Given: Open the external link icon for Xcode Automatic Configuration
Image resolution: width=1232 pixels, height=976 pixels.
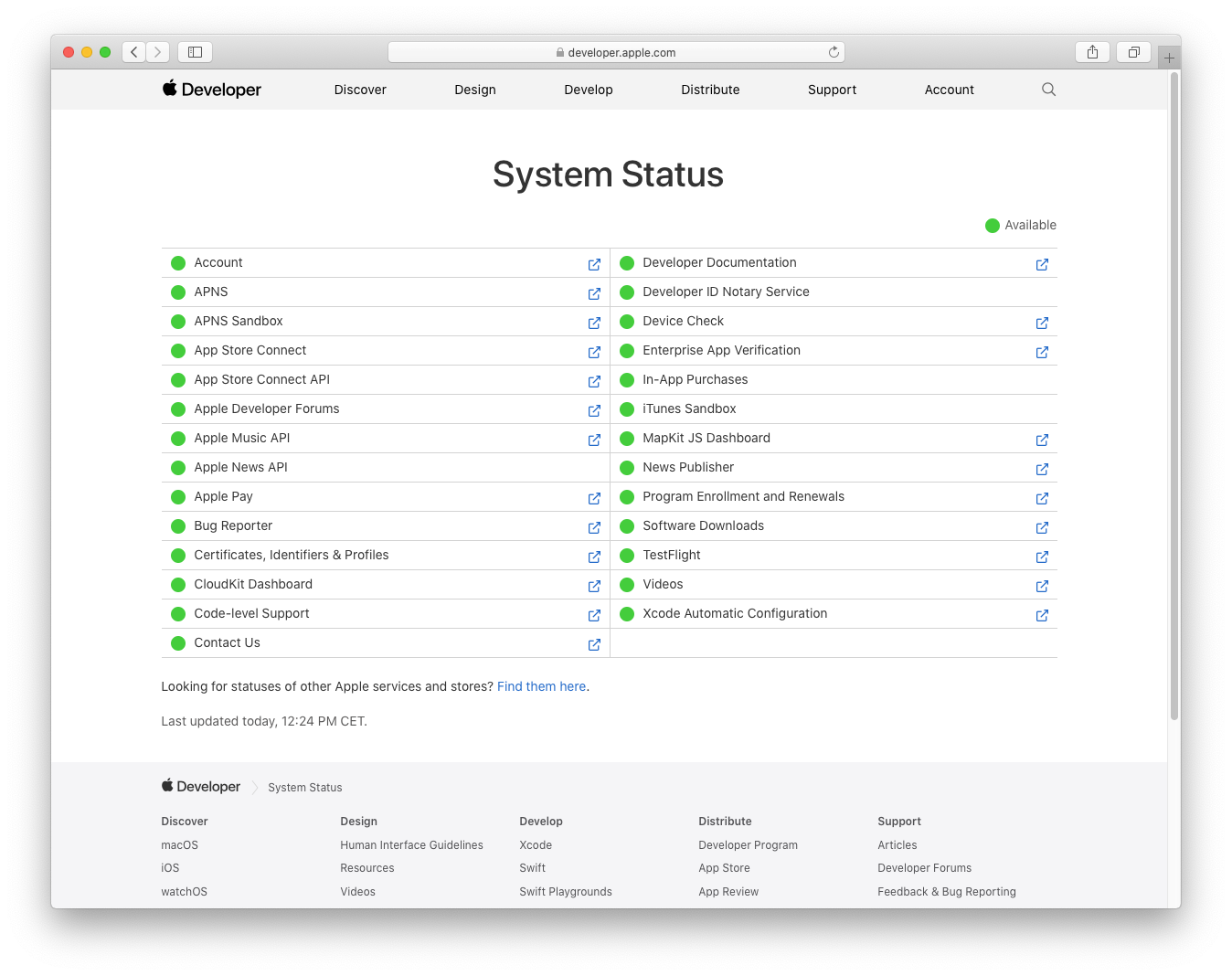Looking at the screenshot, I should tap(1042, 615).
